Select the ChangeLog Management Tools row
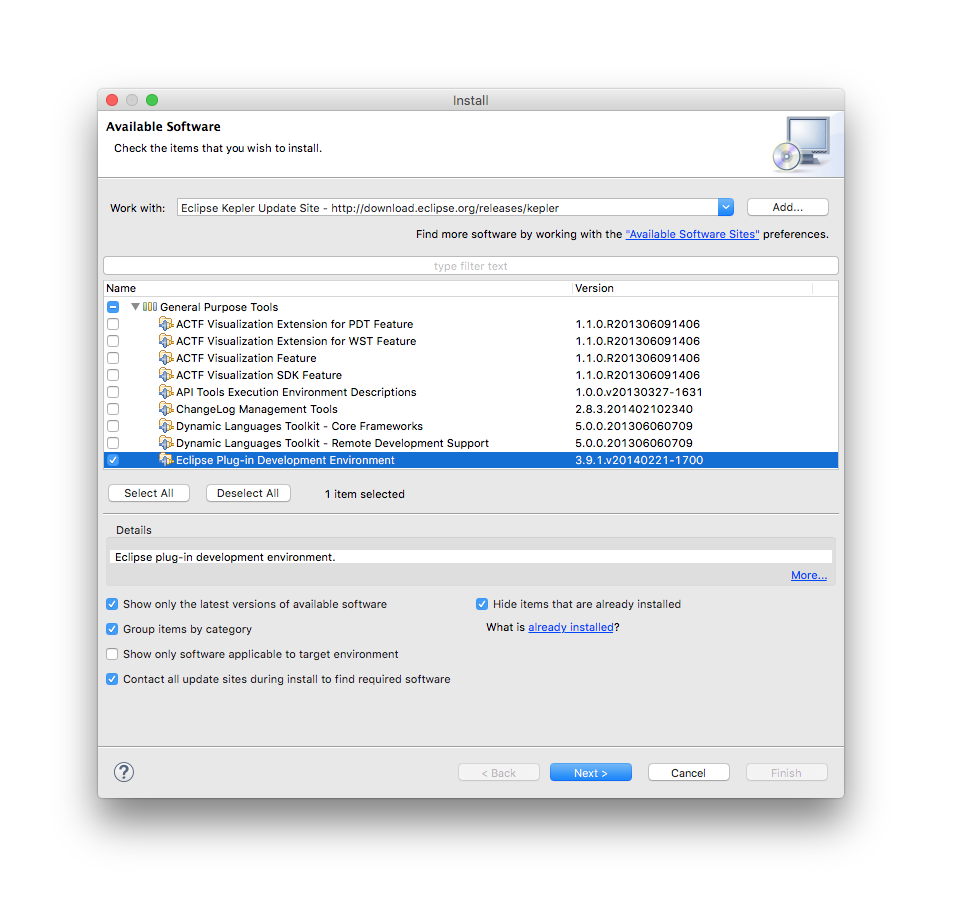Screen dimensions: 977x920 (x=471, y=409)
